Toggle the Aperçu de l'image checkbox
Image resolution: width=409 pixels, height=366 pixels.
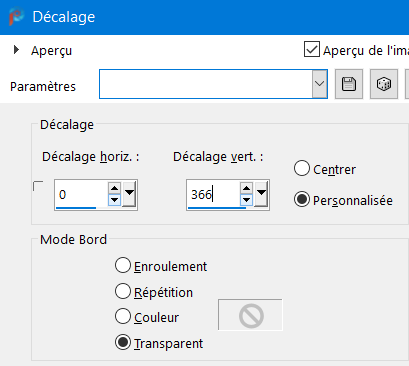[312, 49]
